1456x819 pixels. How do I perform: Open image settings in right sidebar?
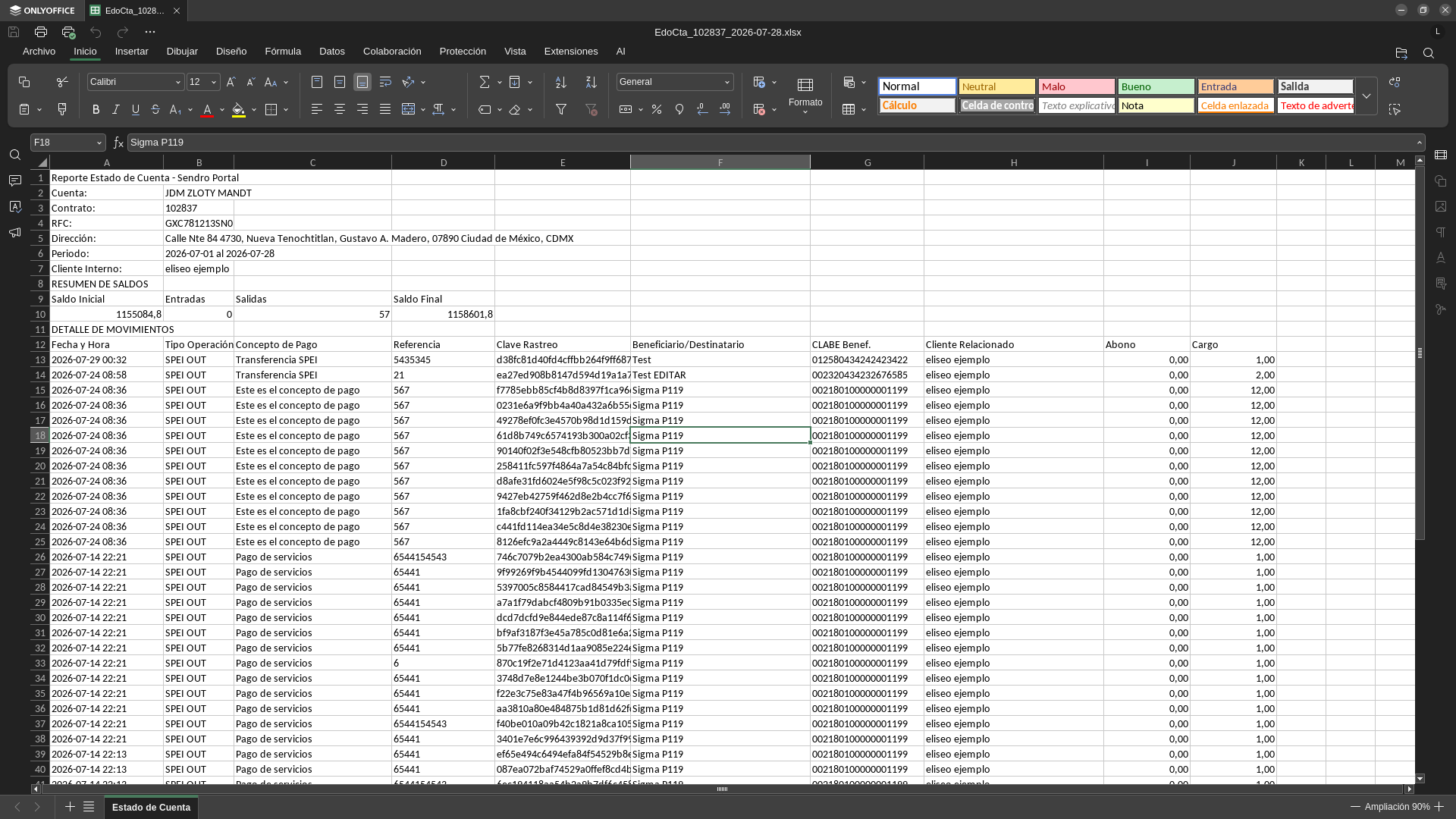coord(1441,206)
